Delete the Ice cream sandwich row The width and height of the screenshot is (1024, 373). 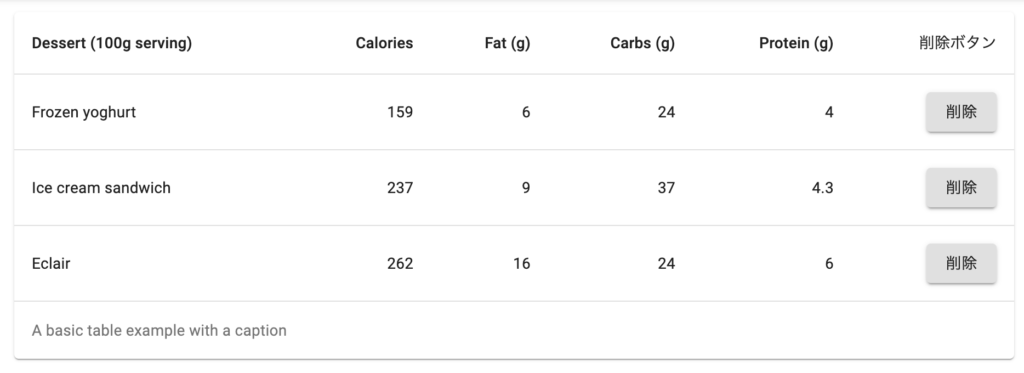point(961,188)
